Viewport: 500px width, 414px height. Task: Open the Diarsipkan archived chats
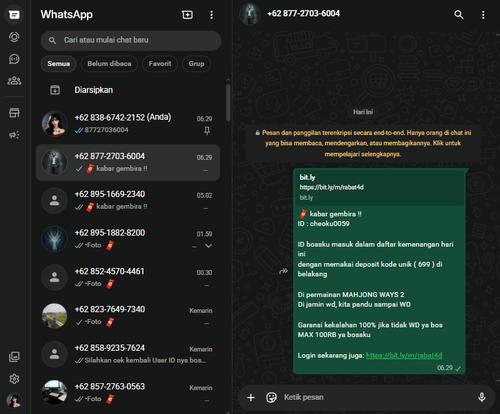pyautogui.click(x=128, y=90)
